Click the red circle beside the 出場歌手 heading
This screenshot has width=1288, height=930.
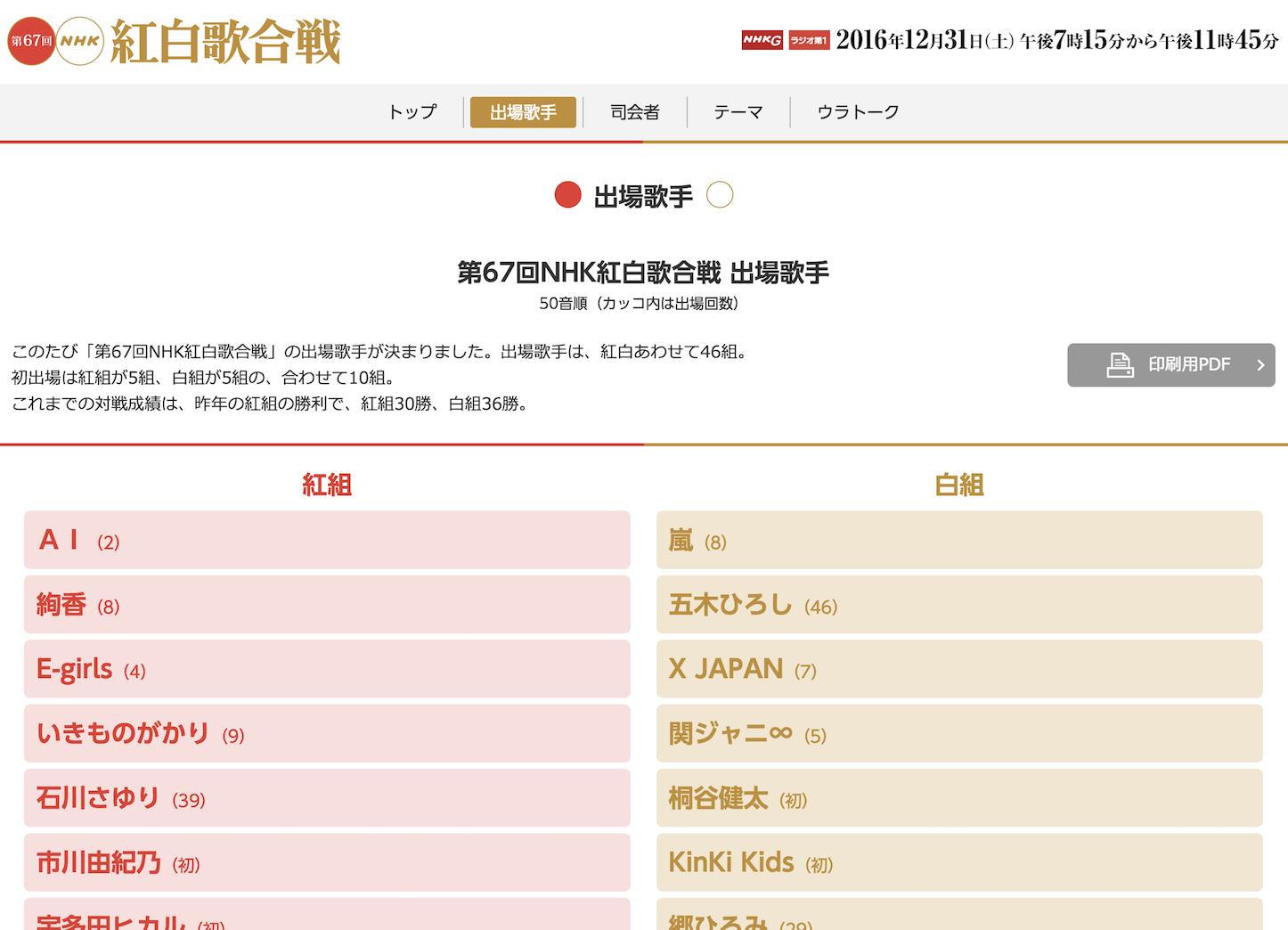click(x=567, y=194)
